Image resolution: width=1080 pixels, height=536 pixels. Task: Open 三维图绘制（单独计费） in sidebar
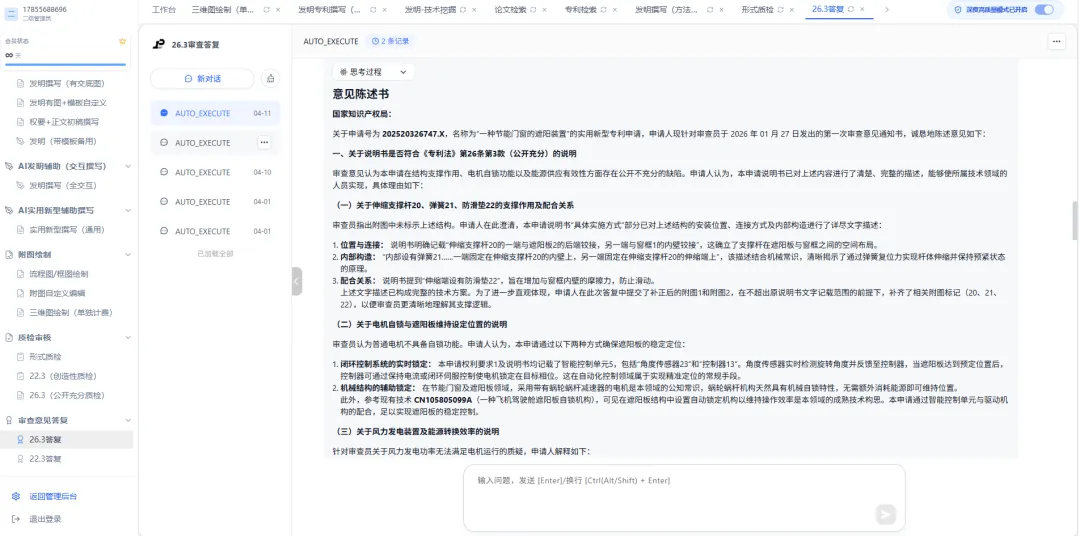coord(71,312)
